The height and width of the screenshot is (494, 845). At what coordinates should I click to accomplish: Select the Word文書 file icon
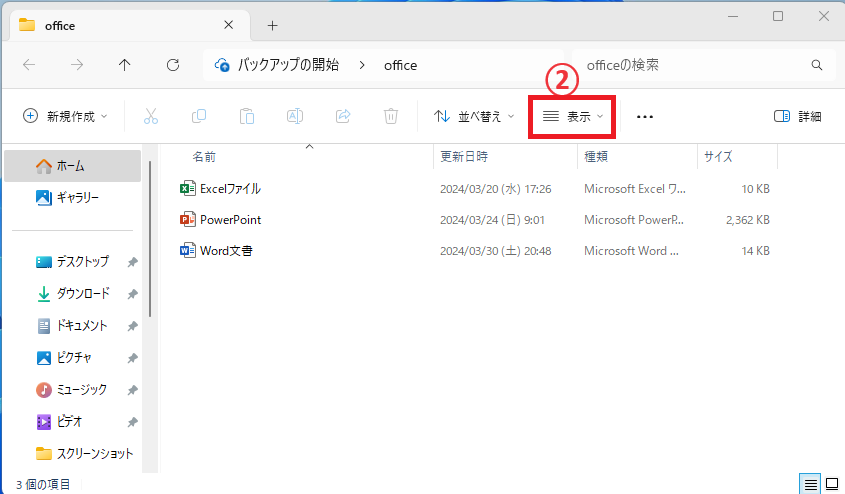point(188,251)
